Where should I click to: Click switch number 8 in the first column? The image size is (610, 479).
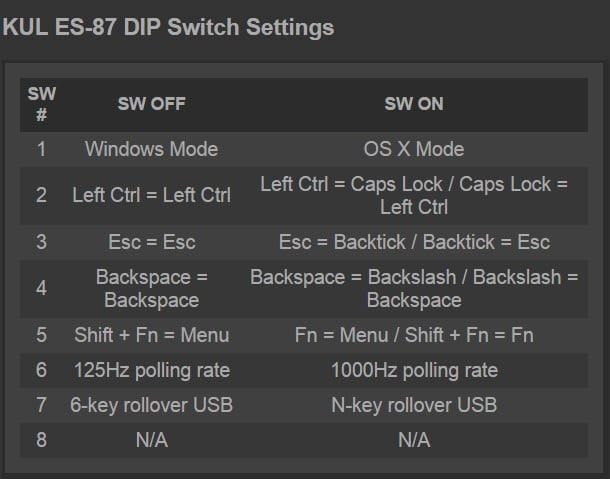click(x=41, y=440)
